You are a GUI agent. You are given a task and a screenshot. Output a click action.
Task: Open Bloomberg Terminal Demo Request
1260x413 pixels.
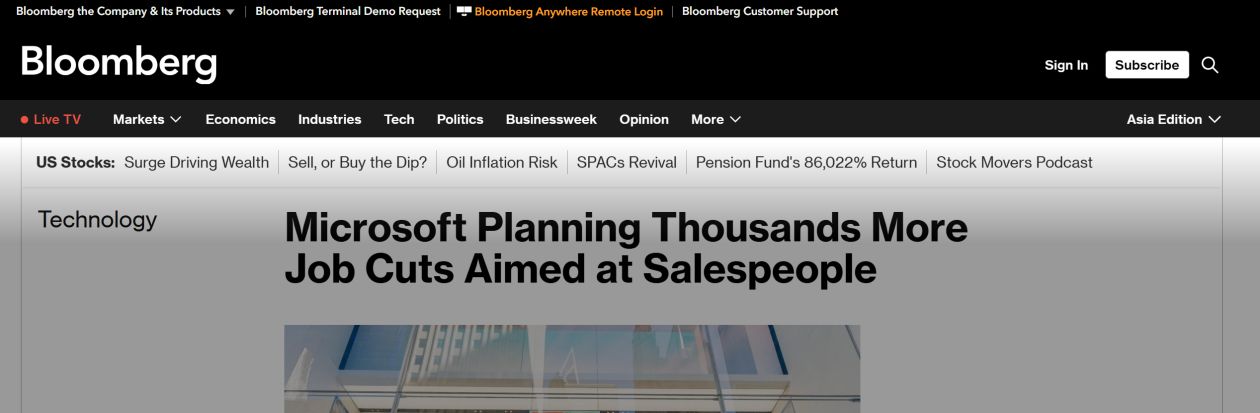348,12
